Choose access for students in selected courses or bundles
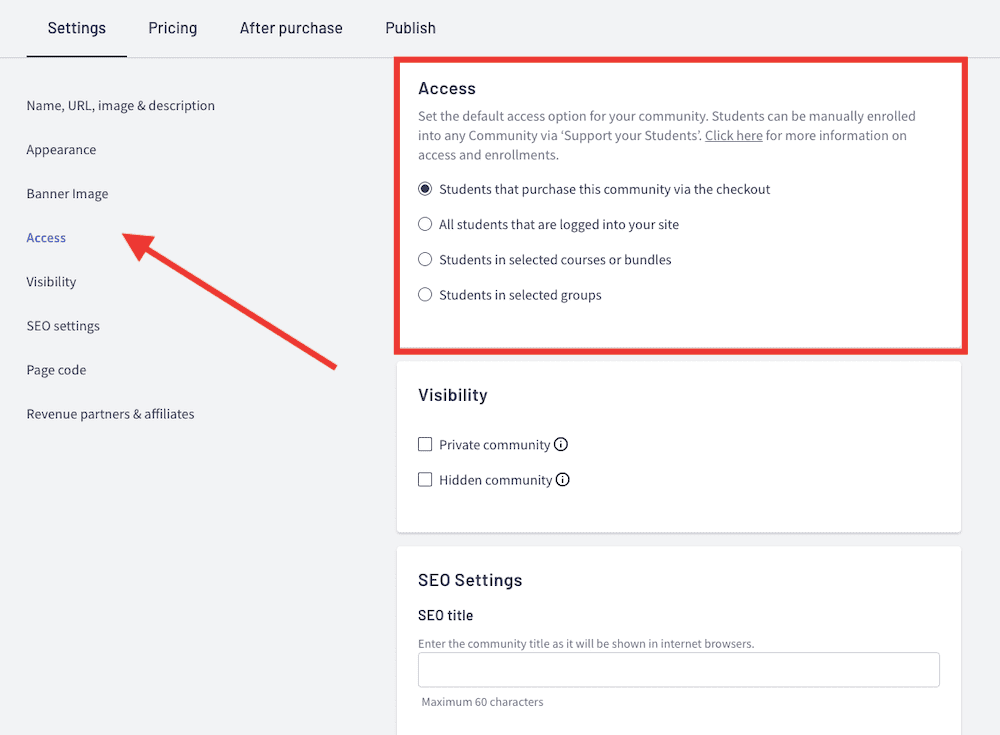The image size is (1000, 735). pyautogui.click(x=424, y=259)
